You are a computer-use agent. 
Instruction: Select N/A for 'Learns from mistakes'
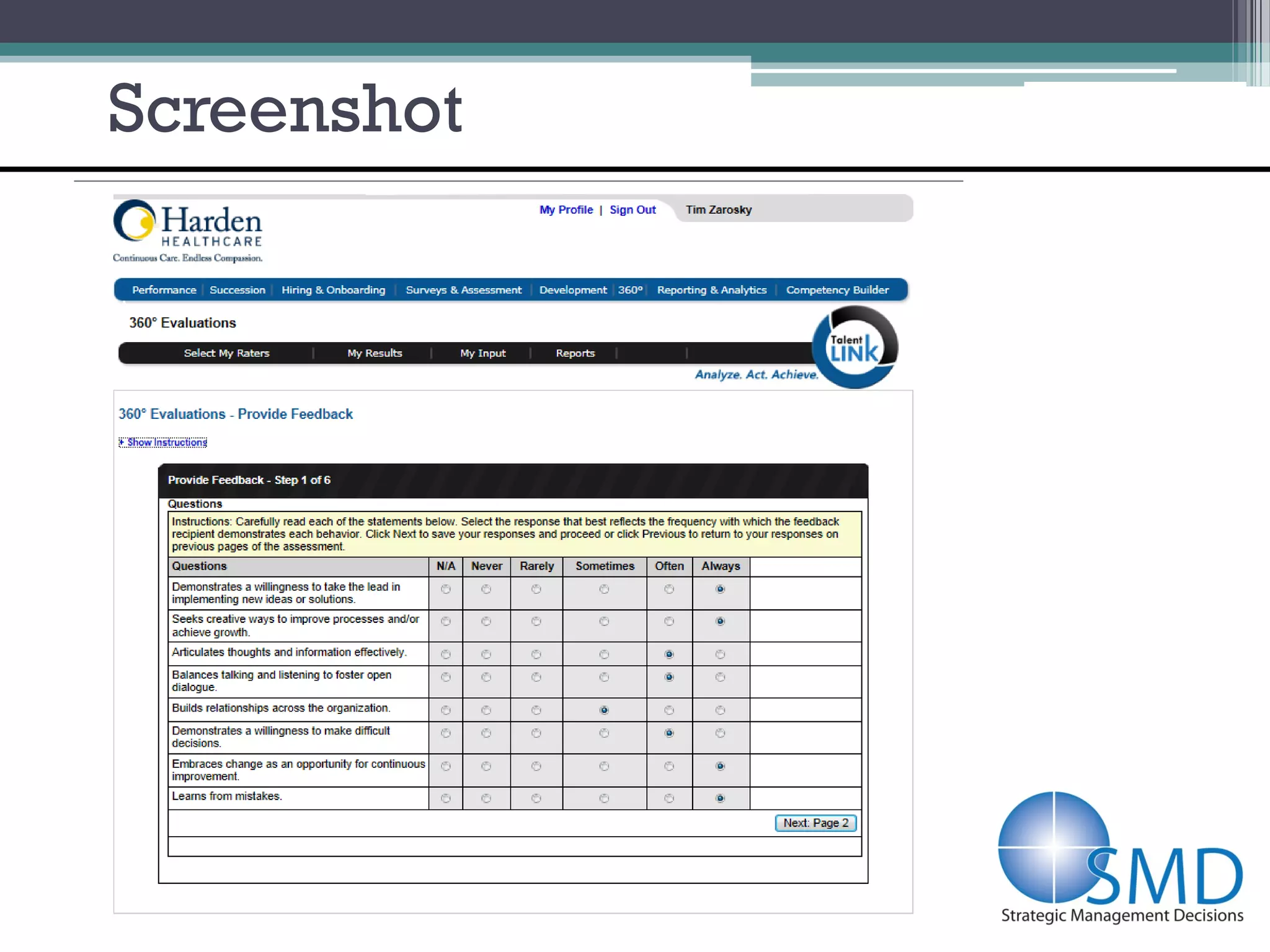pyautogui.click(x=446, y=798)
